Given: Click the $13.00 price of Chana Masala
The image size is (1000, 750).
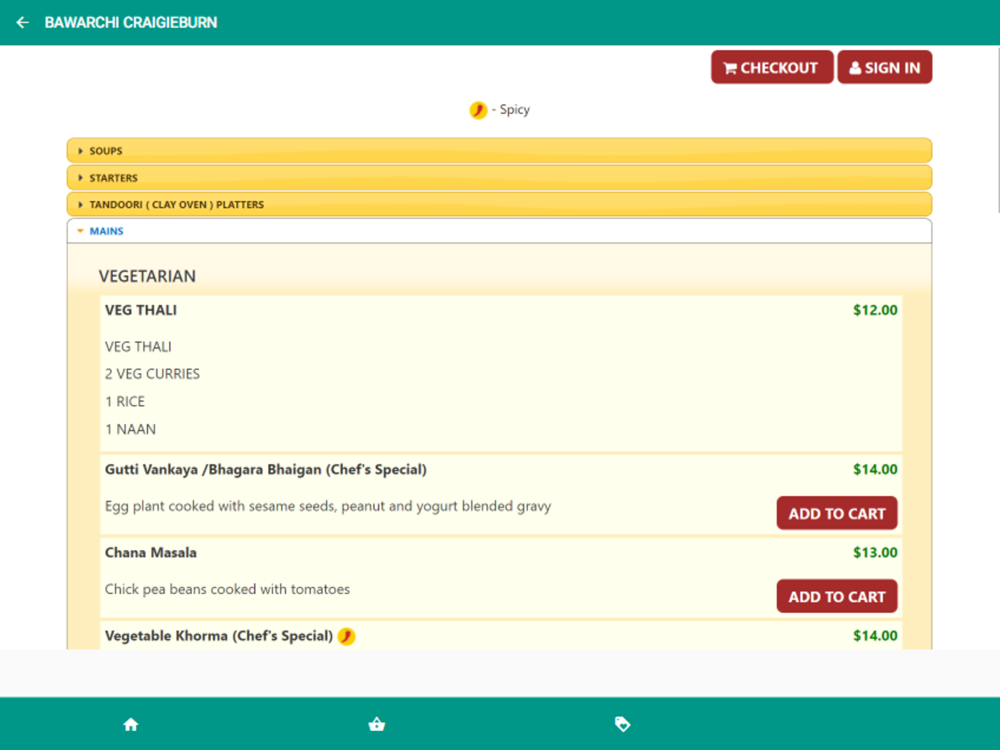Looking at the screenshot, I should pyautogui.click(x=875, y=552).
